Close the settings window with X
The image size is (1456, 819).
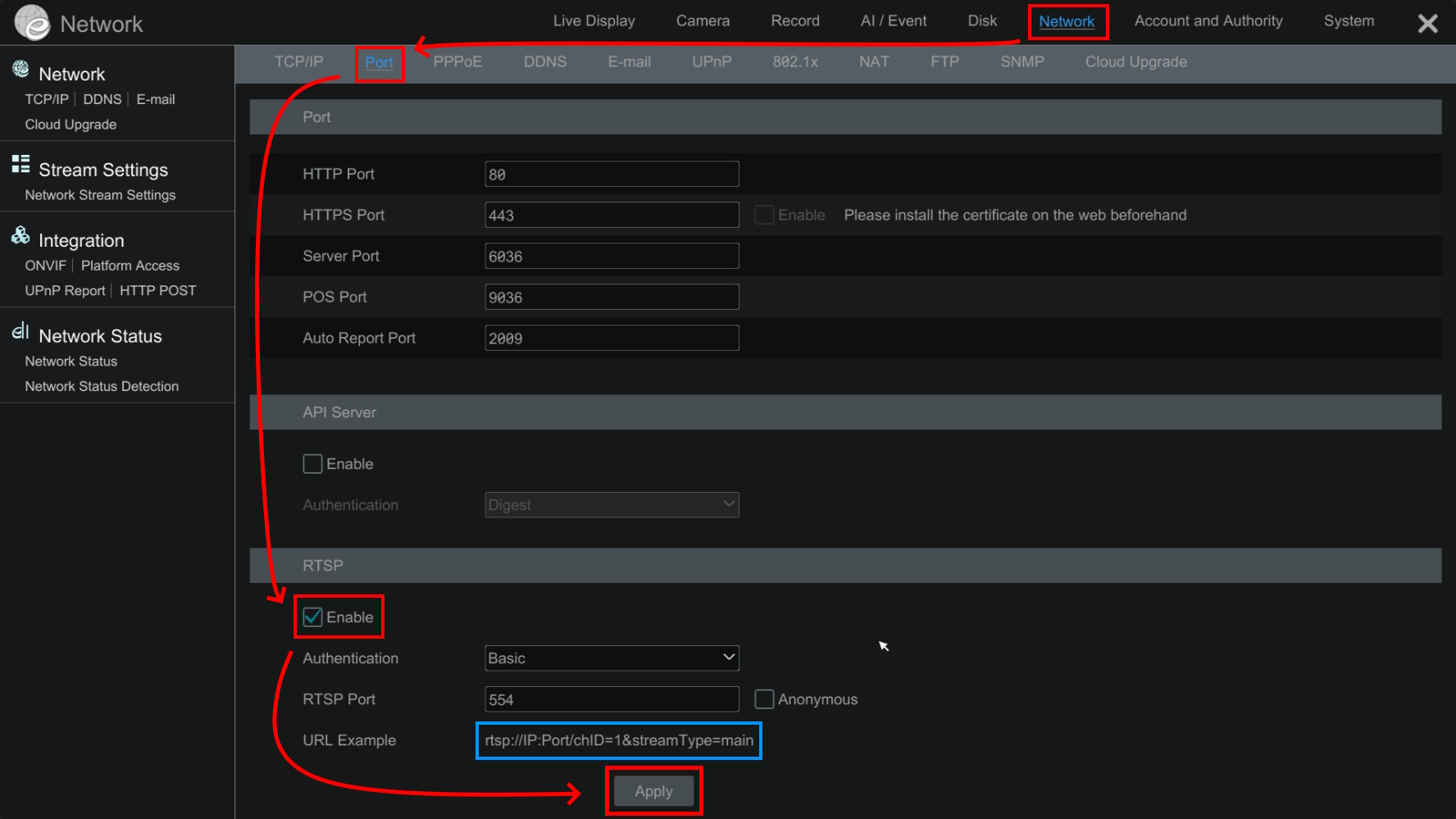coord(1427,24)
